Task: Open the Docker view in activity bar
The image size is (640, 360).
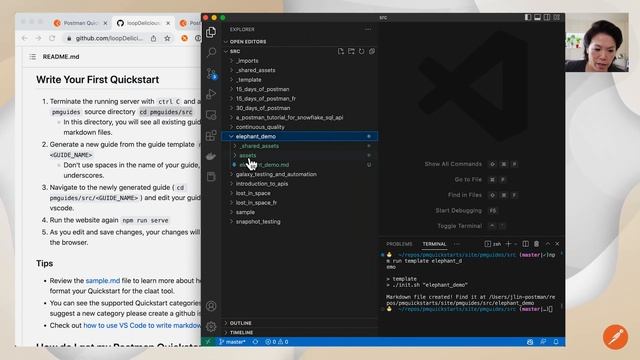Action: coord(211,156)
